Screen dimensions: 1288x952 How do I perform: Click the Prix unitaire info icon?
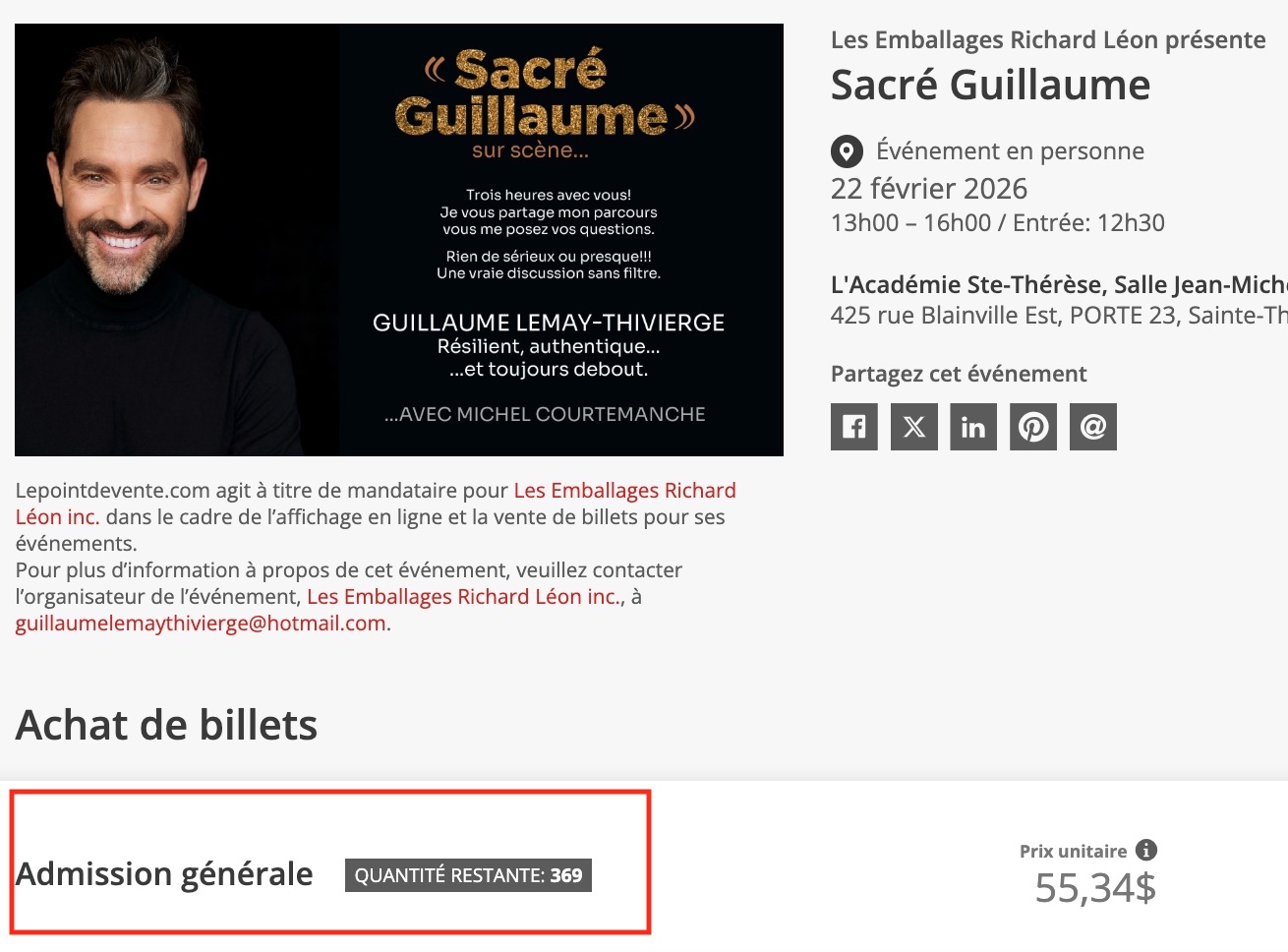tap(1146, 850)
